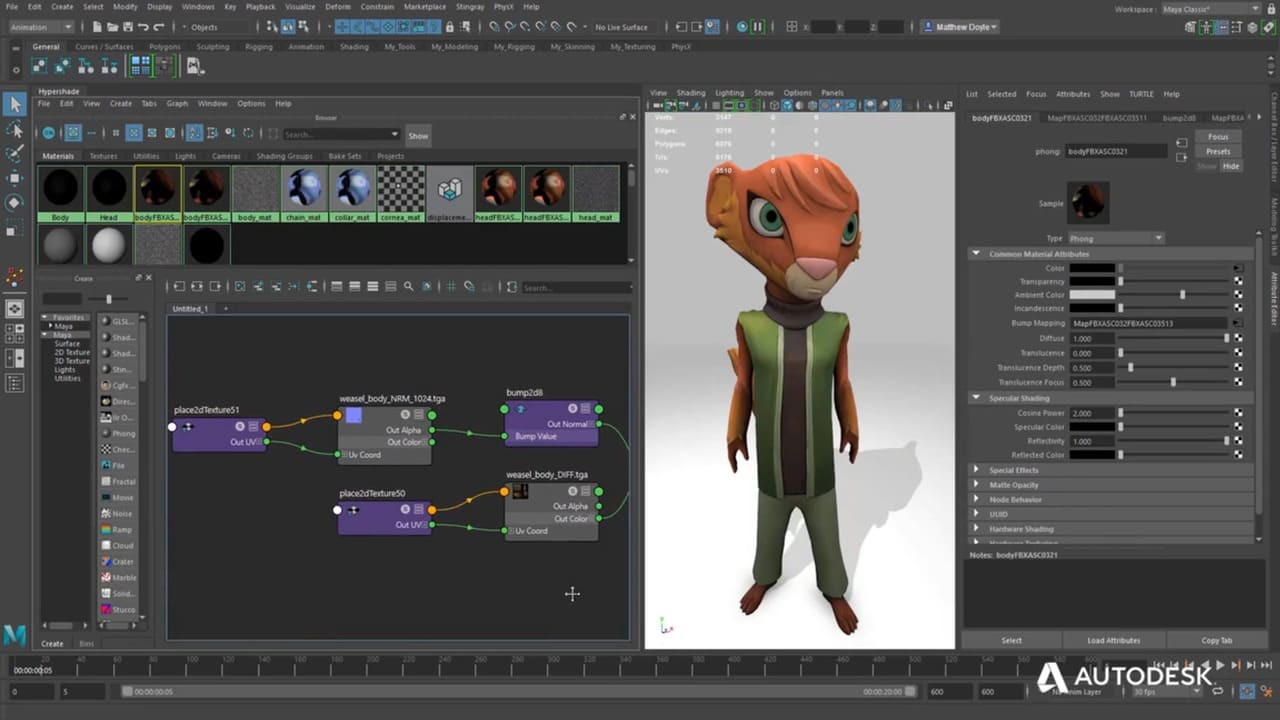The width and height of the screenshot is (1280, 720).
Task: Toggle the wireframe cube icon in viewport toolbar
Action: 774,105
